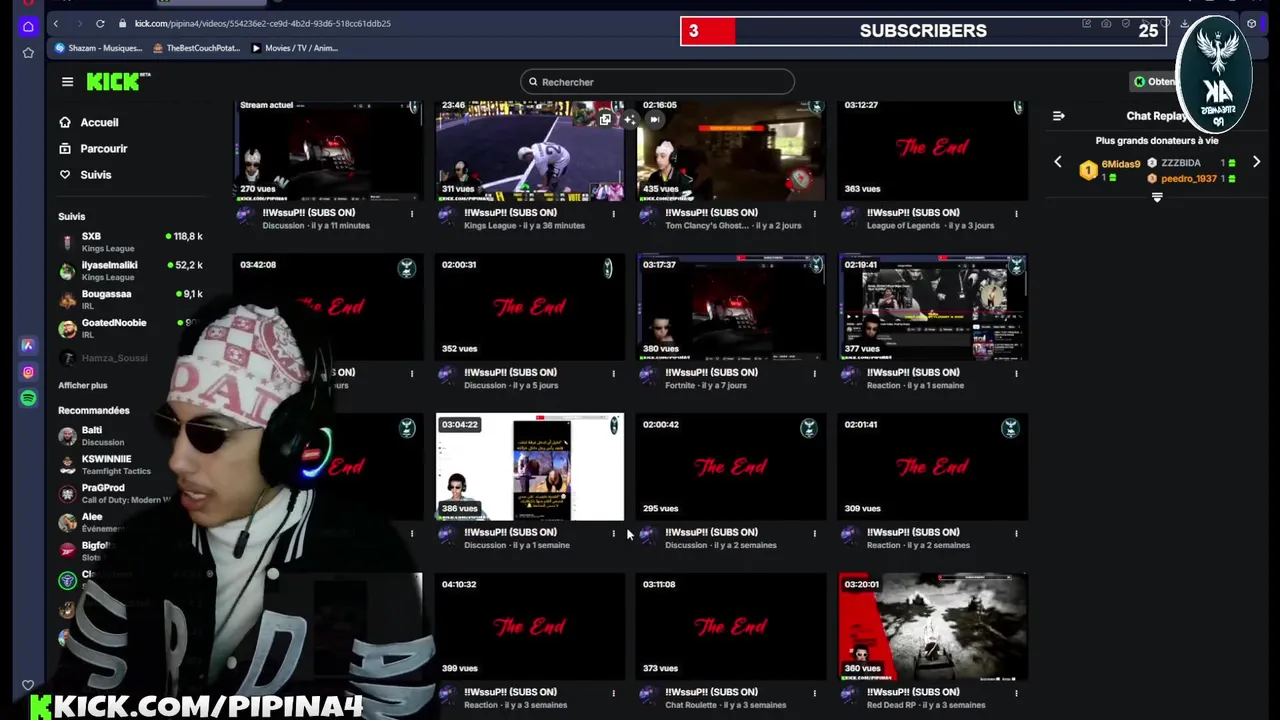Open the 03:12:27 League of Legends video
Screen dimensions: 1280x720
point(932,150)
